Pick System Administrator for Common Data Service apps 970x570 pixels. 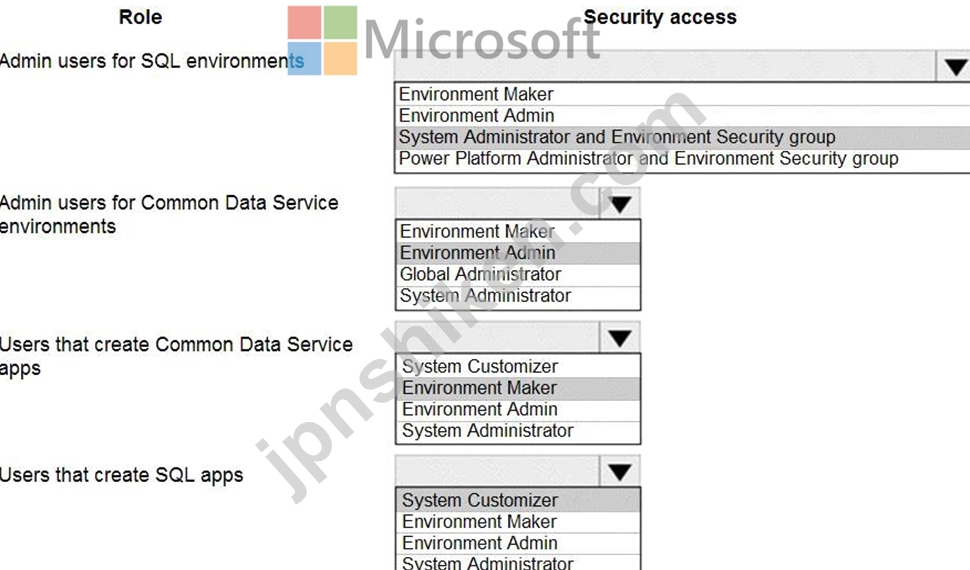pos(518,431)
